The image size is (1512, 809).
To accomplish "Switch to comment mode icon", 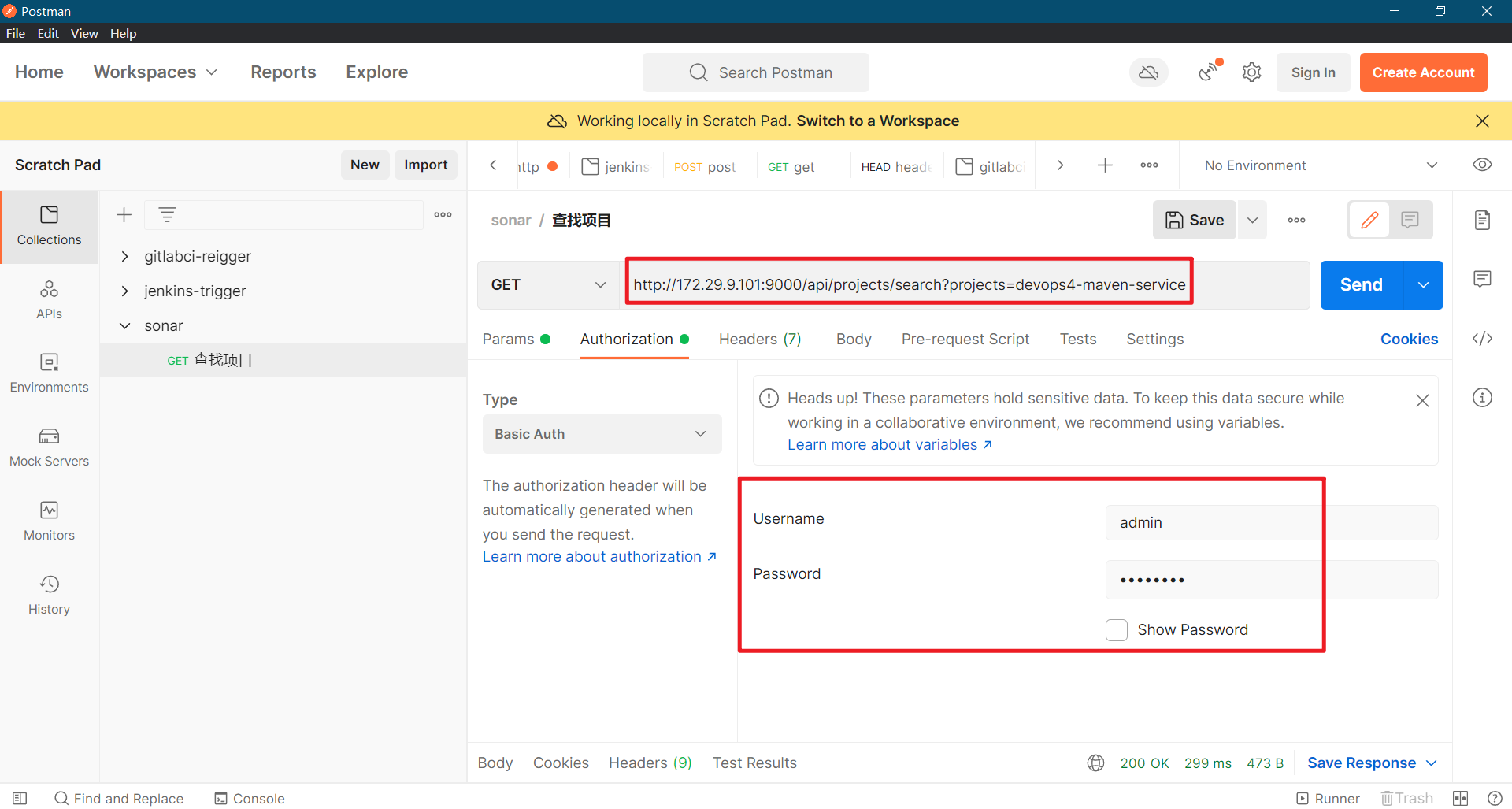I will click(1410, 220).
